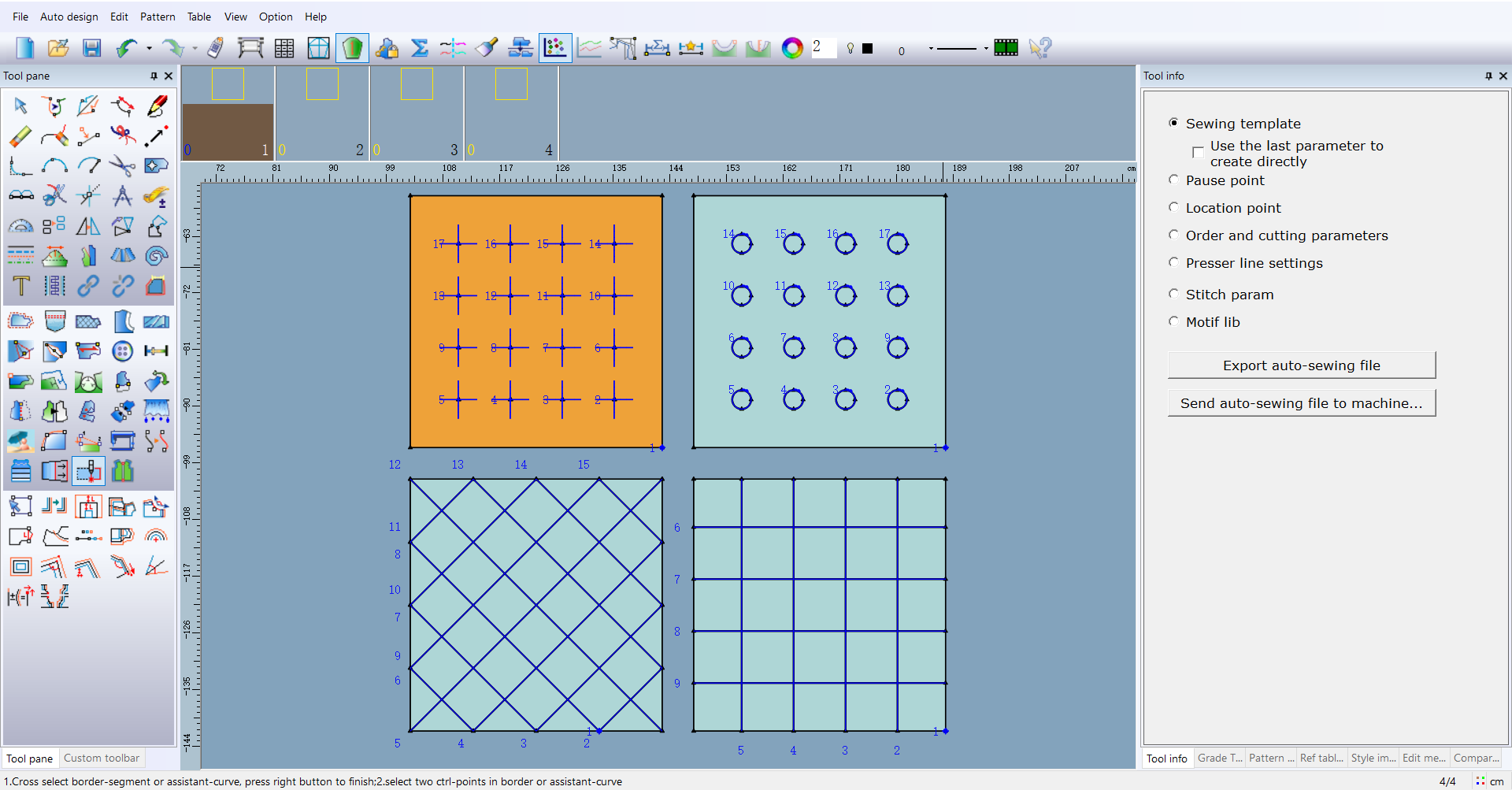Open the line width dropdown arrow
The height and width of the screenshot is (790, 1512).
pyautogui.click(x=931, y=49)
